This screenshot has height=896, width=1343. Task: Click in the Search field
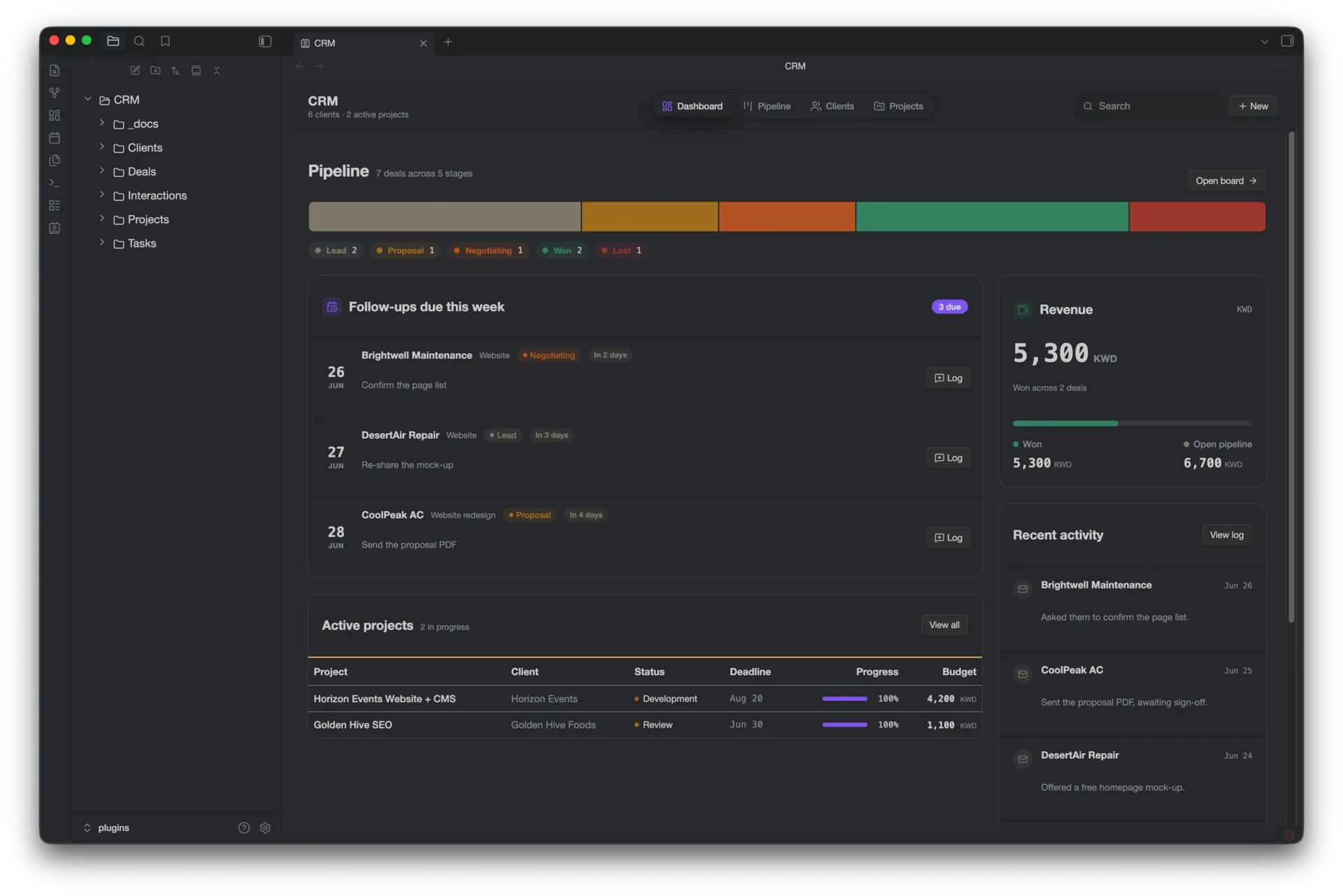coord(1149,106)
